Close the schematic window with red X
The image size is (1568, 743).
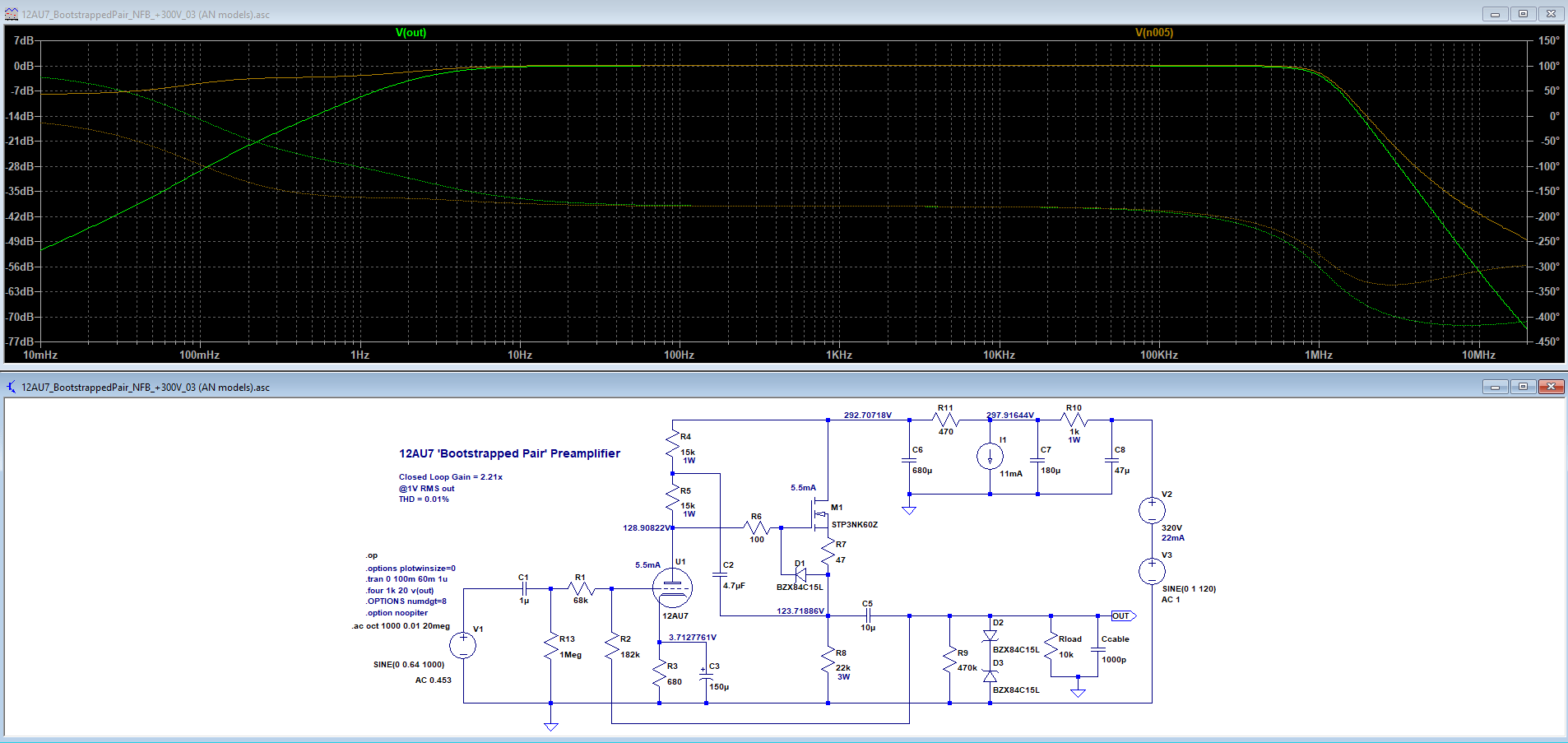[1551, 387]
